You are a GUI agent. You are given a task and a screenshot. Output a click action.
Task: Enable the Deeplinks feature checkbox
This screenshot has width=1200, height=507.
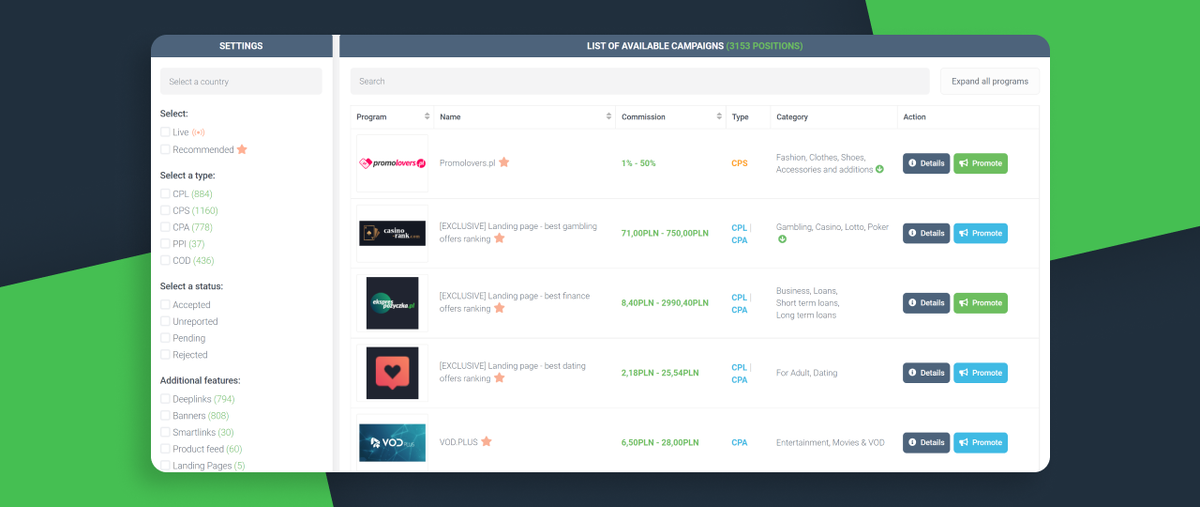pyautogui.click(x=165, y=399)
